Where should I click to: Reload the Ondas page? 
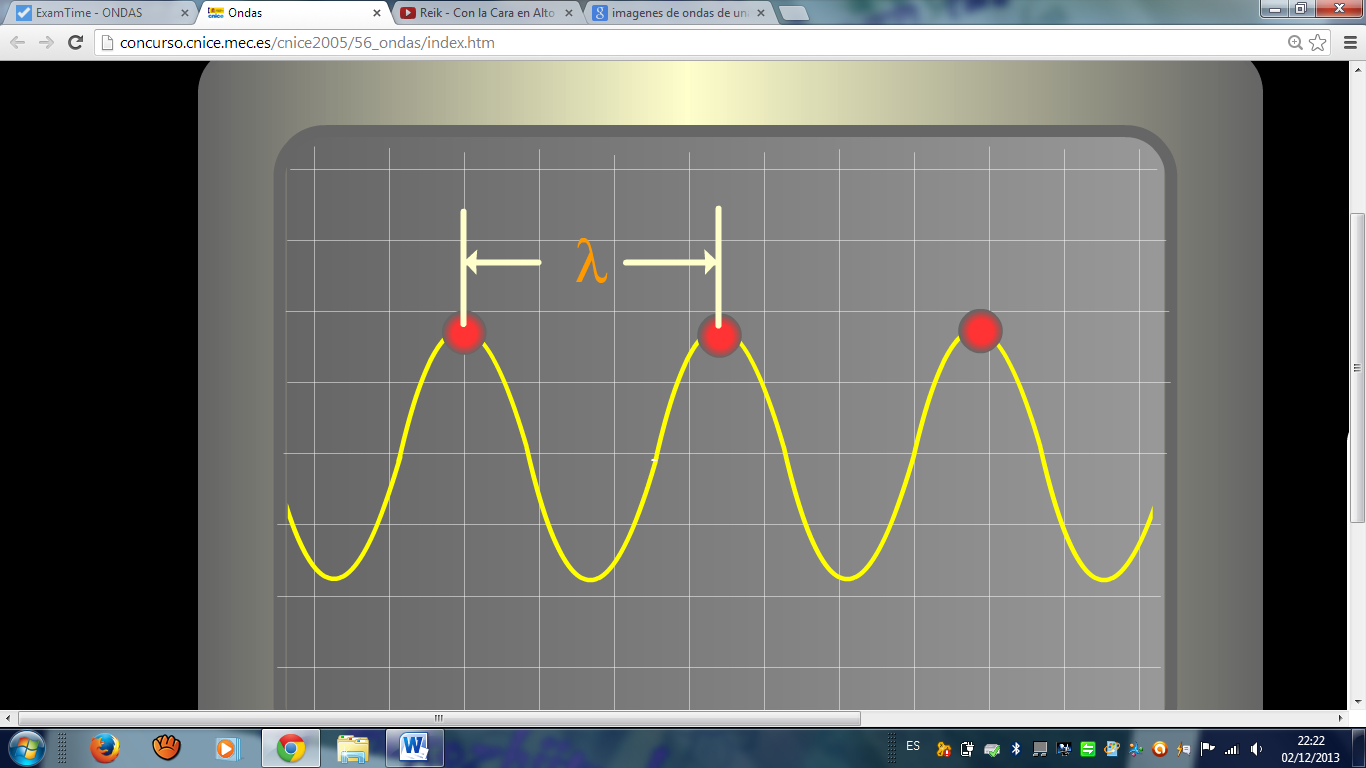[x=75, y=42]
